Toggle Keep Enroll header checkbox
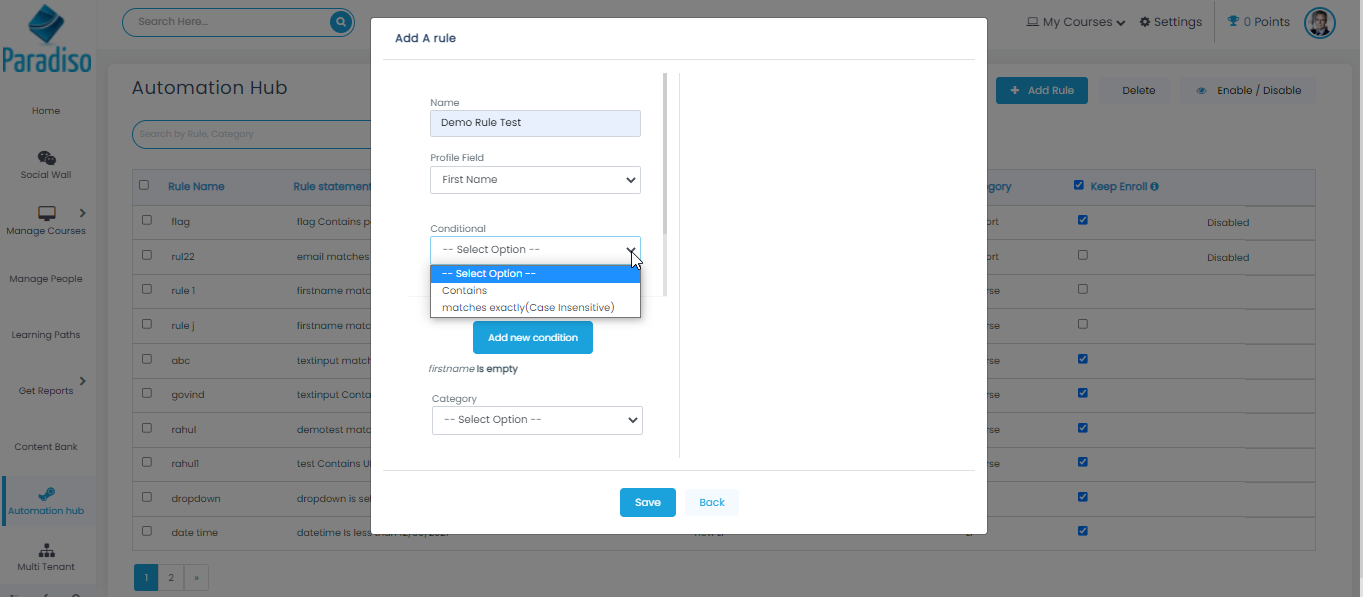 coord(1079,185)
